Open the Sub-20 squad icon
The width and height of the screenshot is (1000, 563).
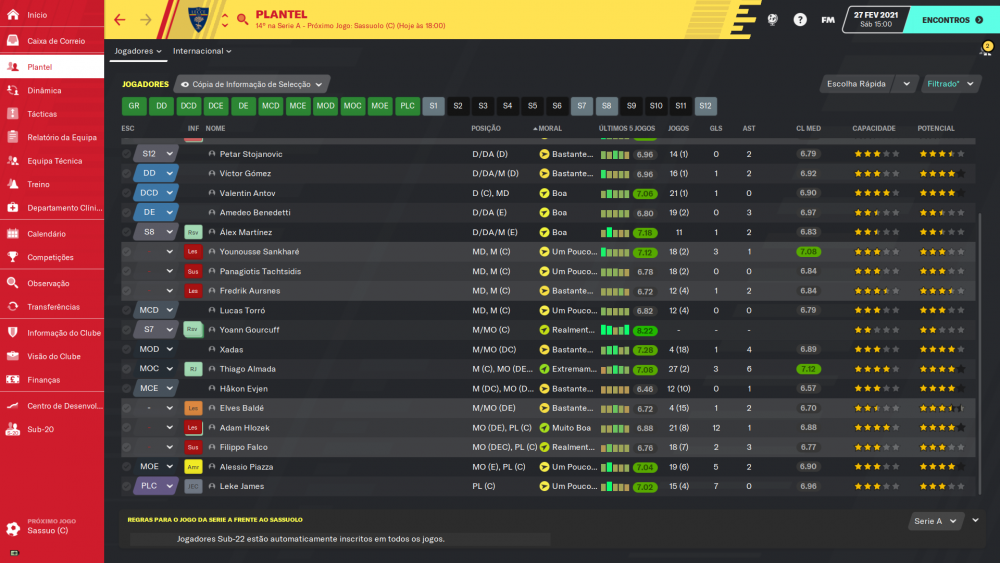pos(13,429)
